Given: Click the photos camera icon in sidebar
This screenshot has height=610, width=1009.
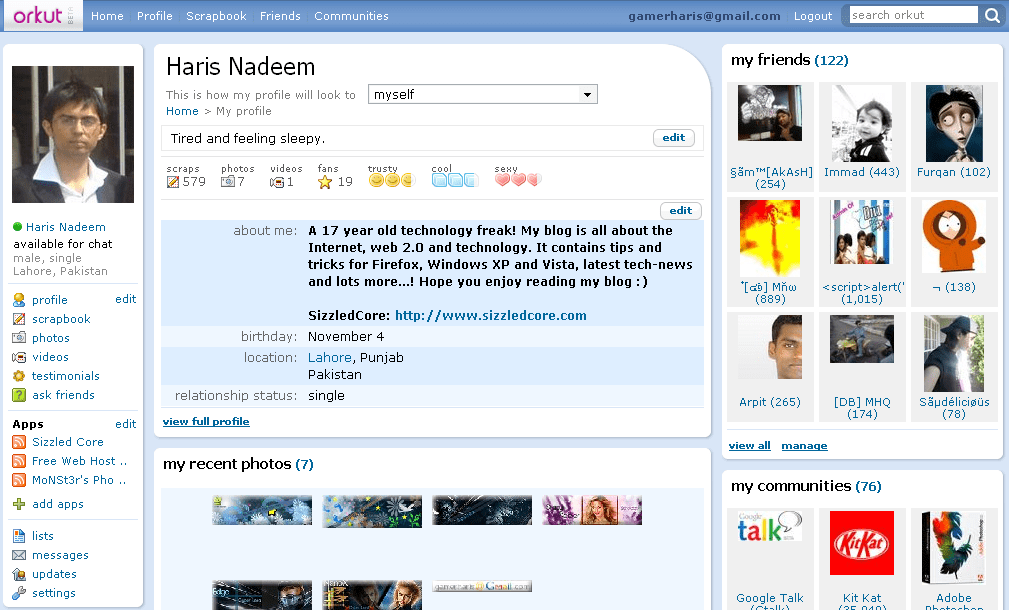Looking at the screenshot, I should (x=19, y=338).
